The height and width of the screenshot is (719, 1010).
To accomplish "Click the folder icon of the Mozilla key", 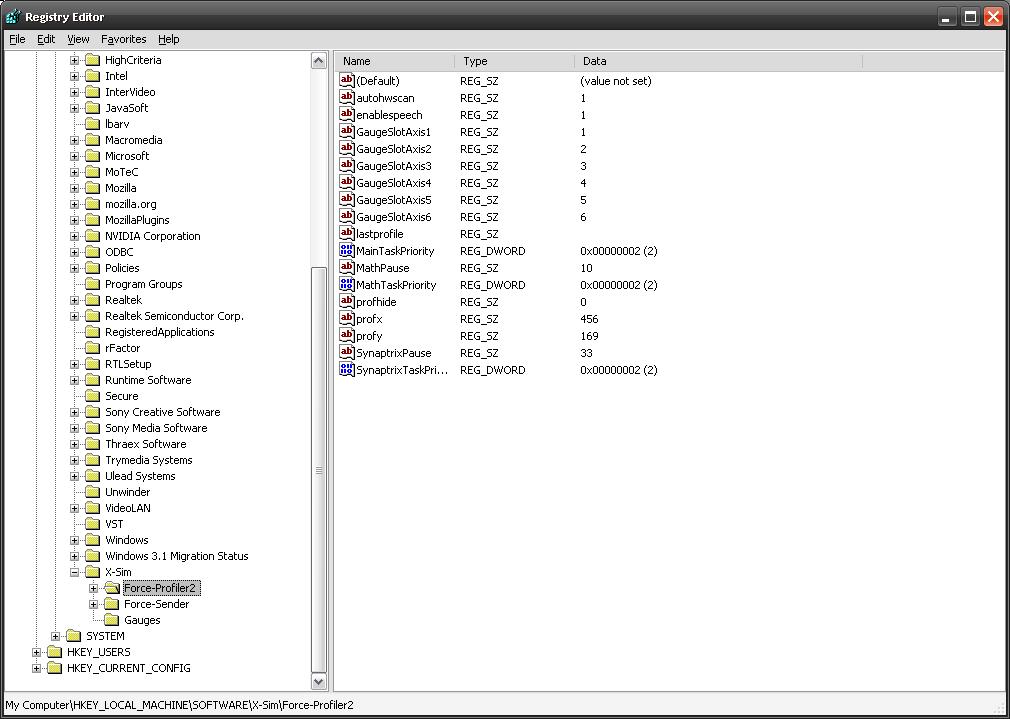I will [x=93, y=188].
